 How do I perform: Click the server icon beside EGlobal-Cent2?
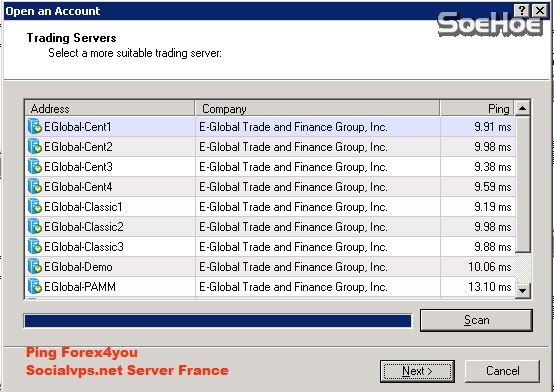coord(35,146)
